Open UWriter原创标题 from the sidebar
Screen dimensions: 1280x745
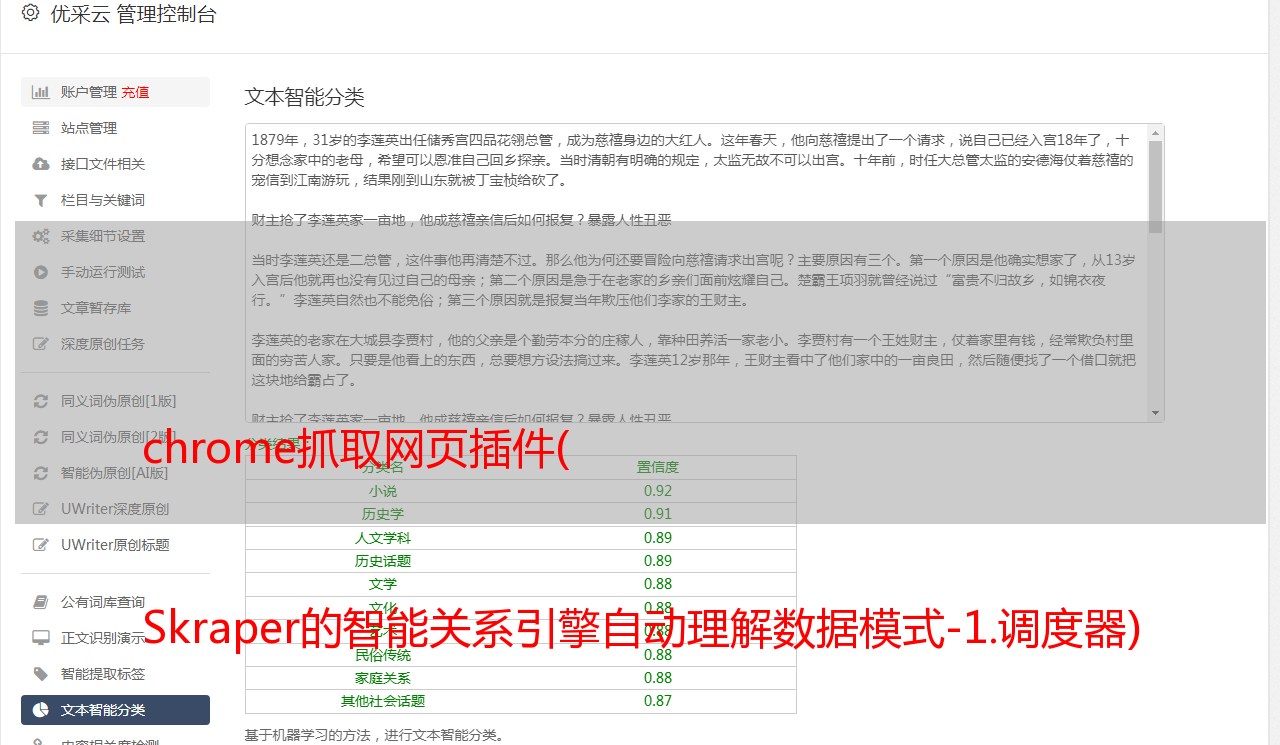coord(115,545)
